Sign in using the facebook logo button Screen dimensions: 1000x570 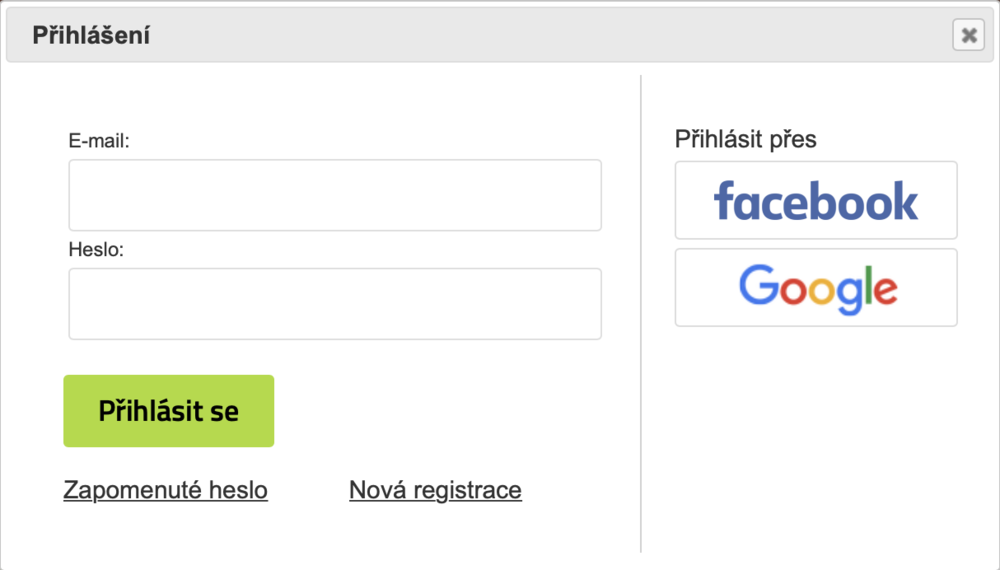click(816, 200)
